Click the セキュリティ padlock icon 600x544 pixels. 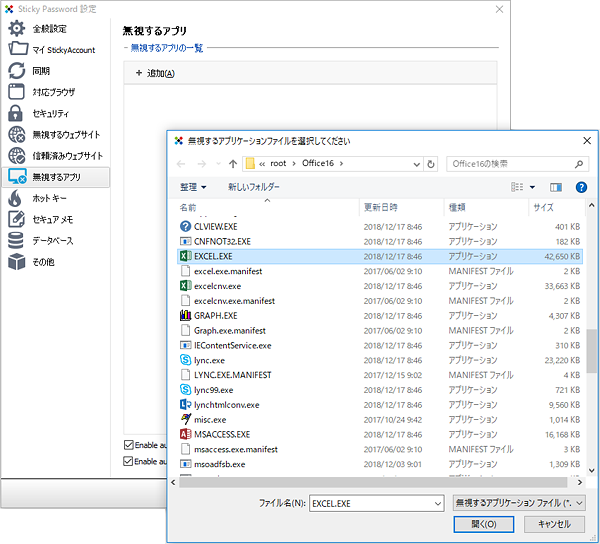point(15,113)
